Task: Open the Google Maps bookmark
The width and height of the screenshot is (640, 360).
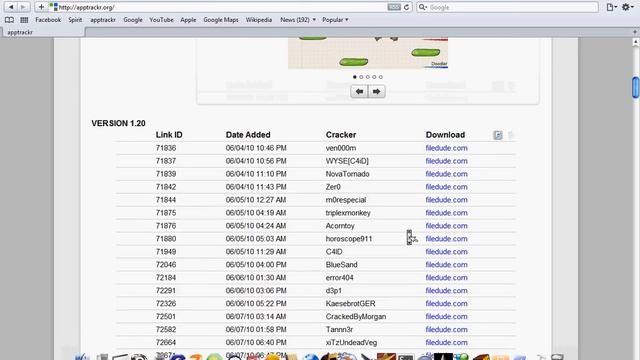Action: point(221,20)
